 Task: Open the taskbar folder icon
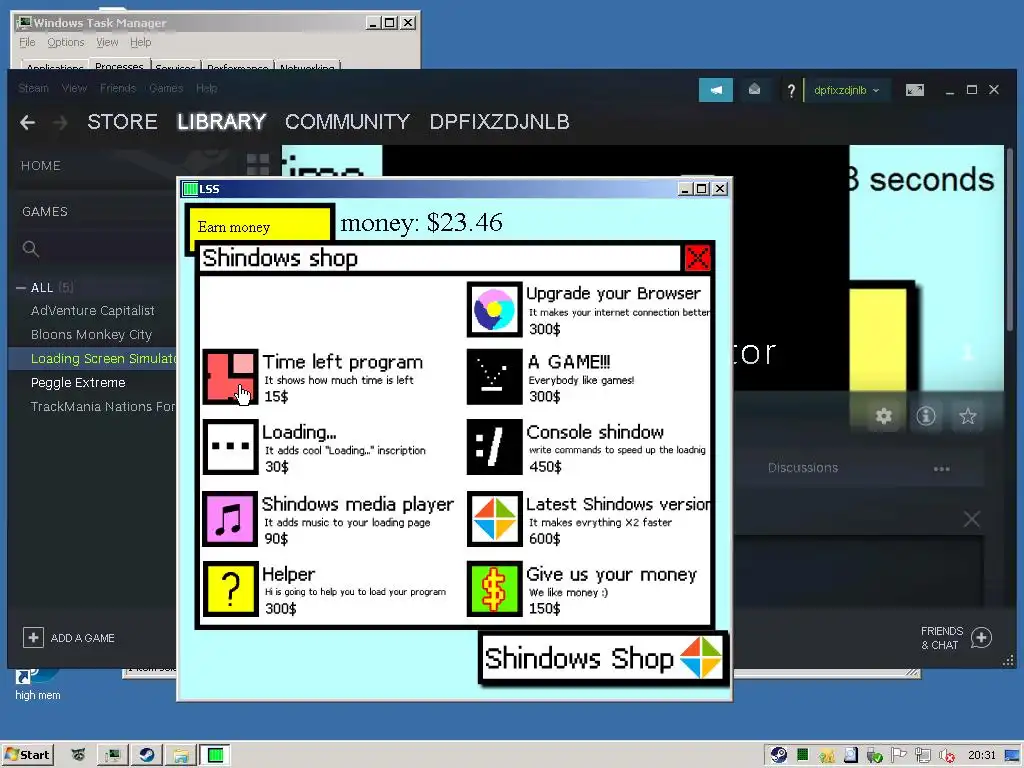[181, 755]
